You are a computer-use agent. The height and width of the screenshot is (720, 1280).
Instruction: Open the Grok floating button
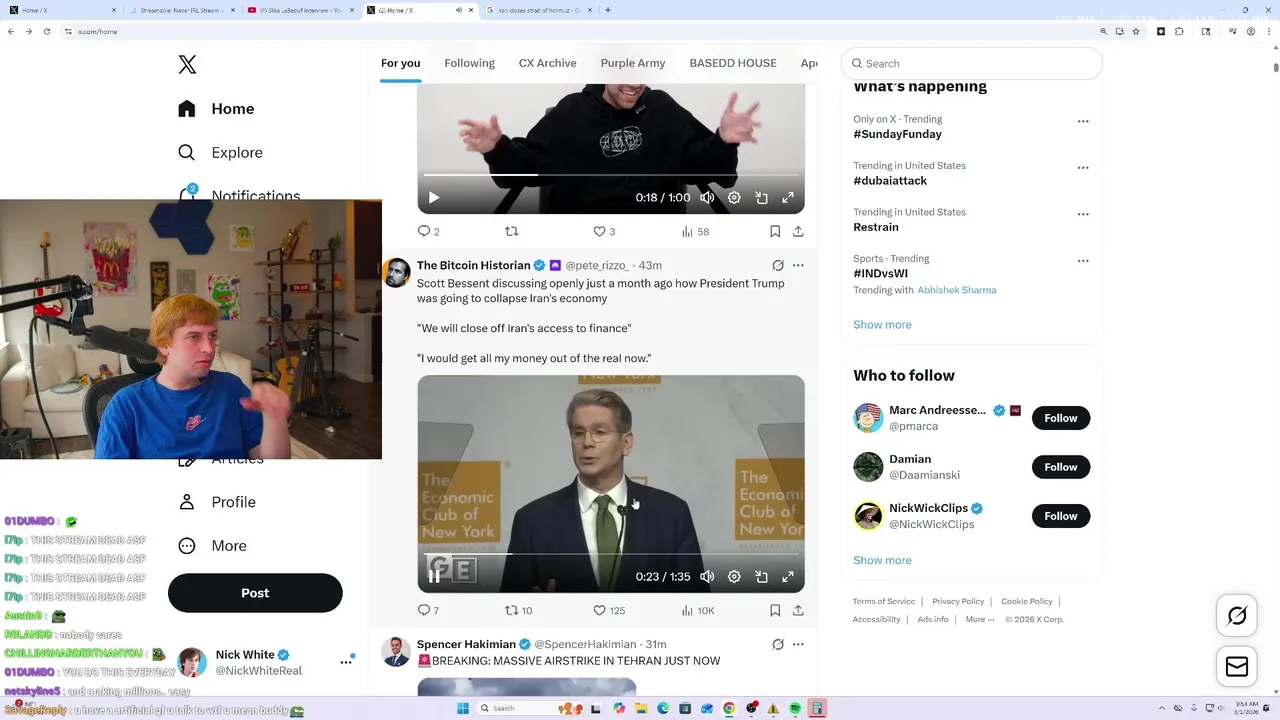tap(1237, 616)
